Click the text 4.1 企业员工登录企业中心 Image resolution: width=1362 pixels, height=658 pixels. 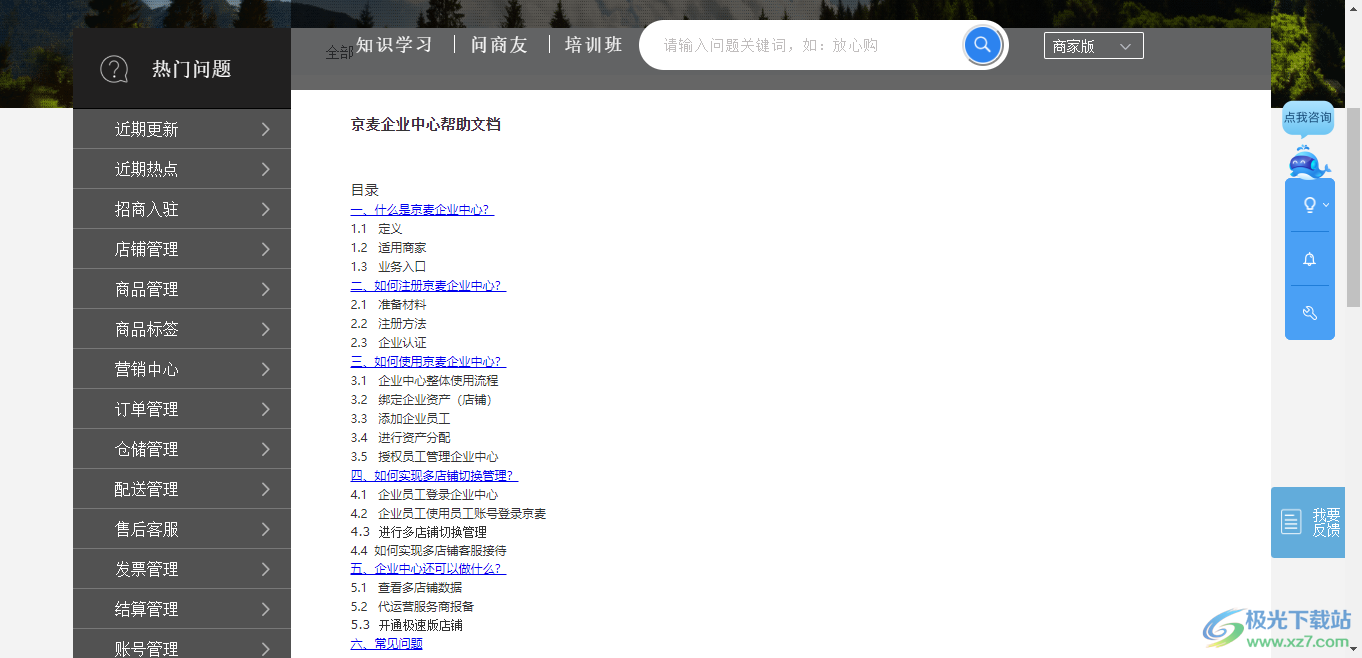(x=425, y=495)
